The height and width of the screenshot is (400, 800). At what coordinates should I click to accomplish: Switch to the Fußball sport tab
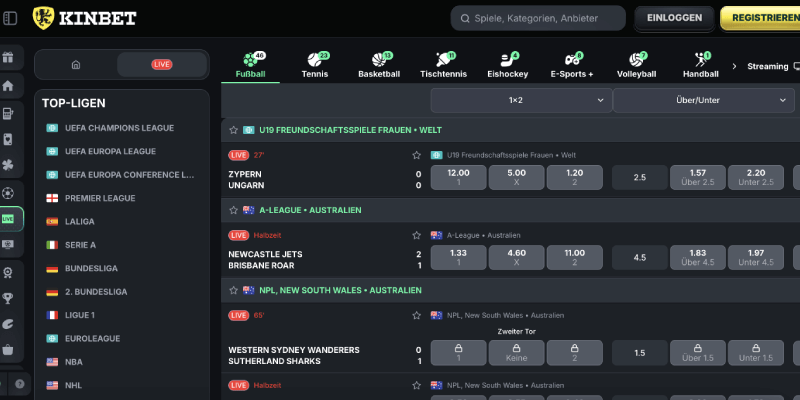coord(251,65)
